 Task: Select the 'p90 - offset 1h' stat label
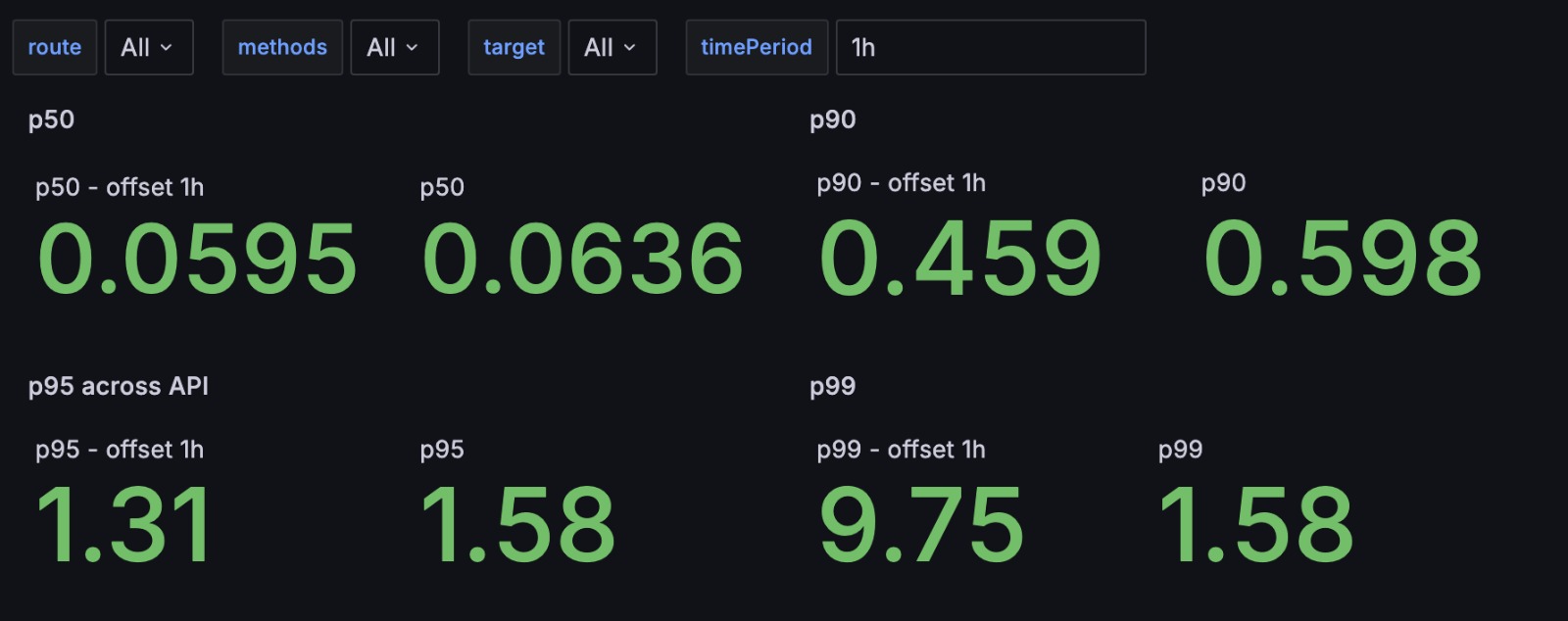[902, 183]
